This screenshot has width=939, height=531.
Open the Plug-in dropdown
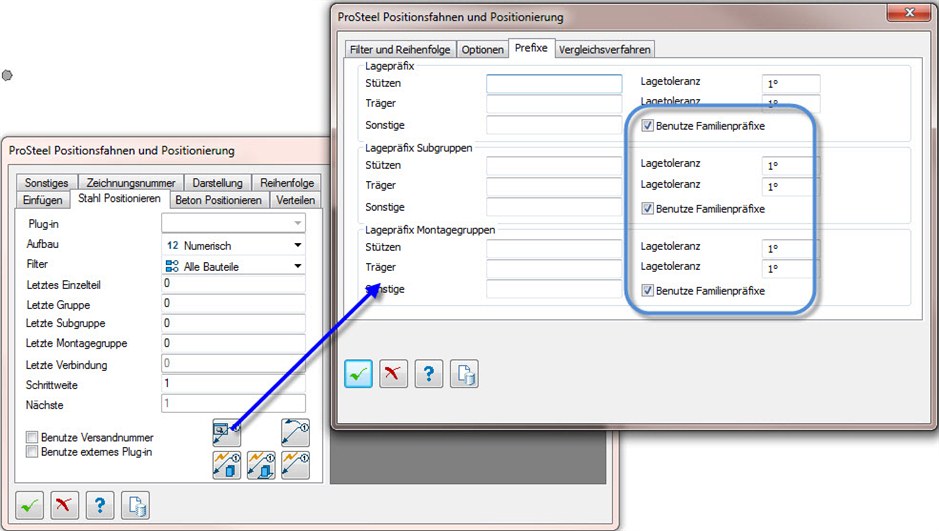[234, 223]
